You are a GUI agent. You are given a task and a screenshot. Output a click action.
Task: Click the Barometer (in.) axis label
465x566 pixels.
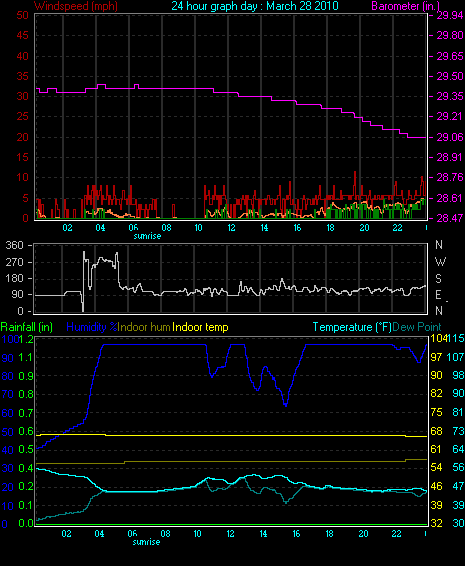pos(405,6)
